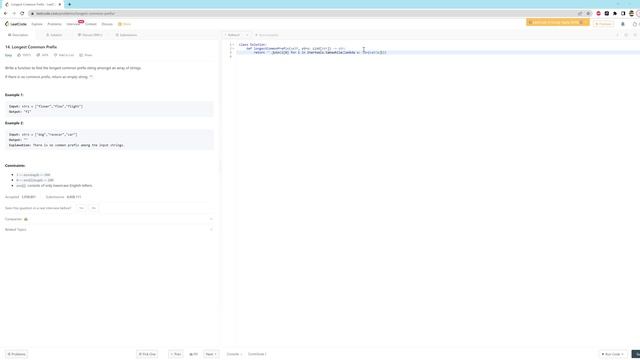Image resolution: width=640 pixels, height=360 pixels.
Task: Click the dark square extension icon
Action: [607, 13]
